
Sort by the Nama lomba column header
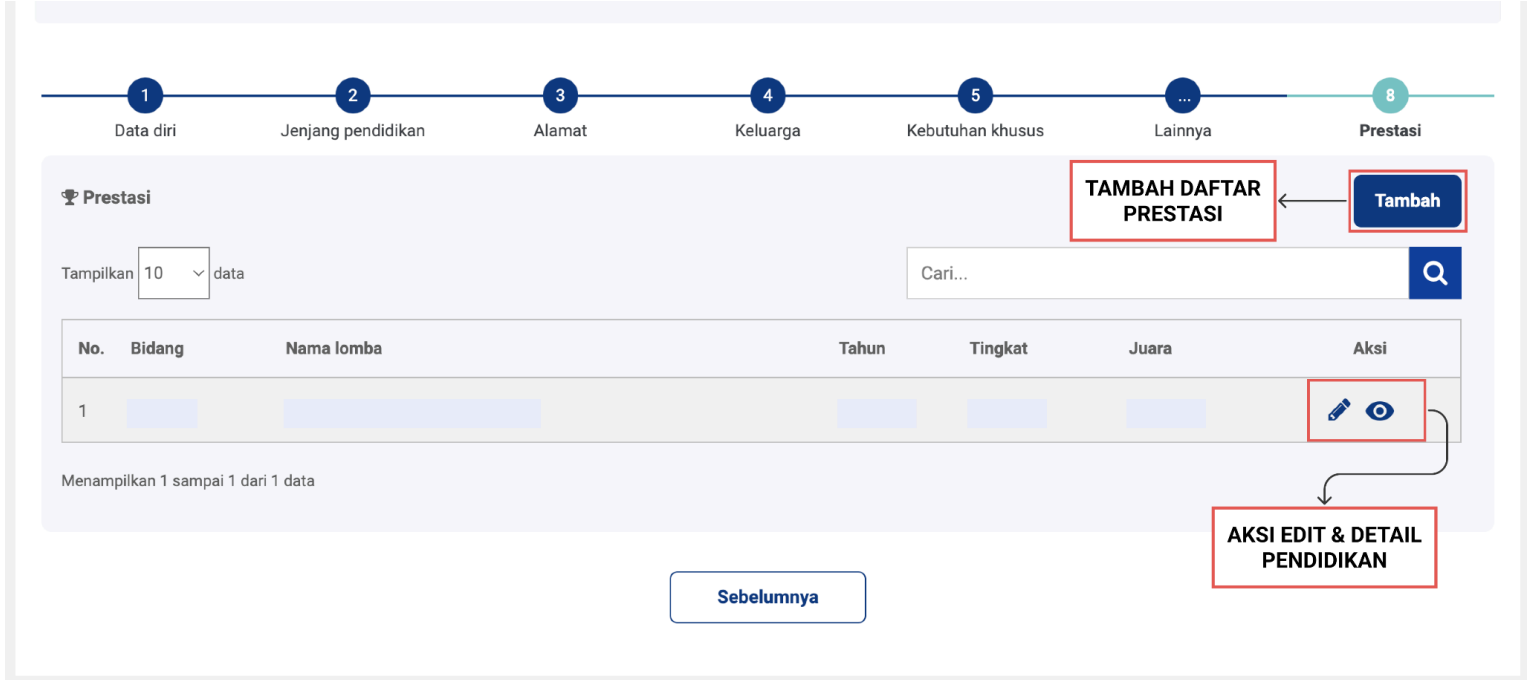[x=334, y=349]
